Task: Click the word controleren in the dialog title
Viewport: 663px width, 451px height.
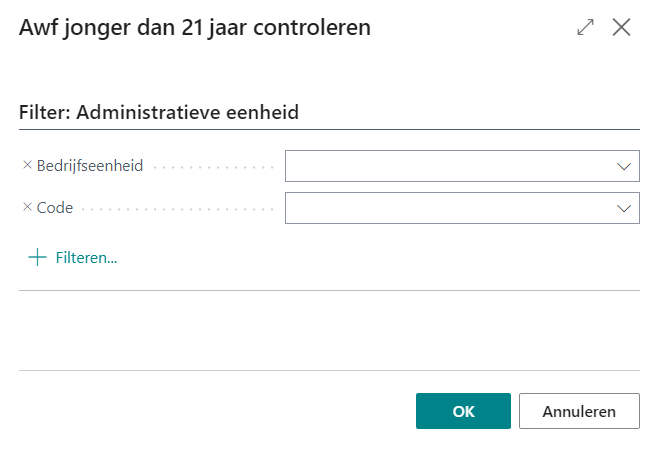Action: [318, 28]
